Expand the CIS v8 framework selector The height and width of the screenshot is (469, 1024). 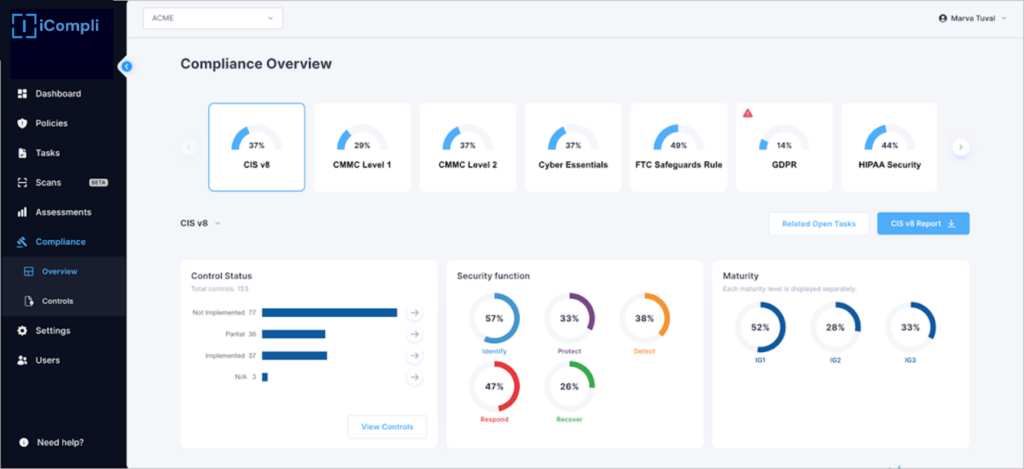[201, 224]
